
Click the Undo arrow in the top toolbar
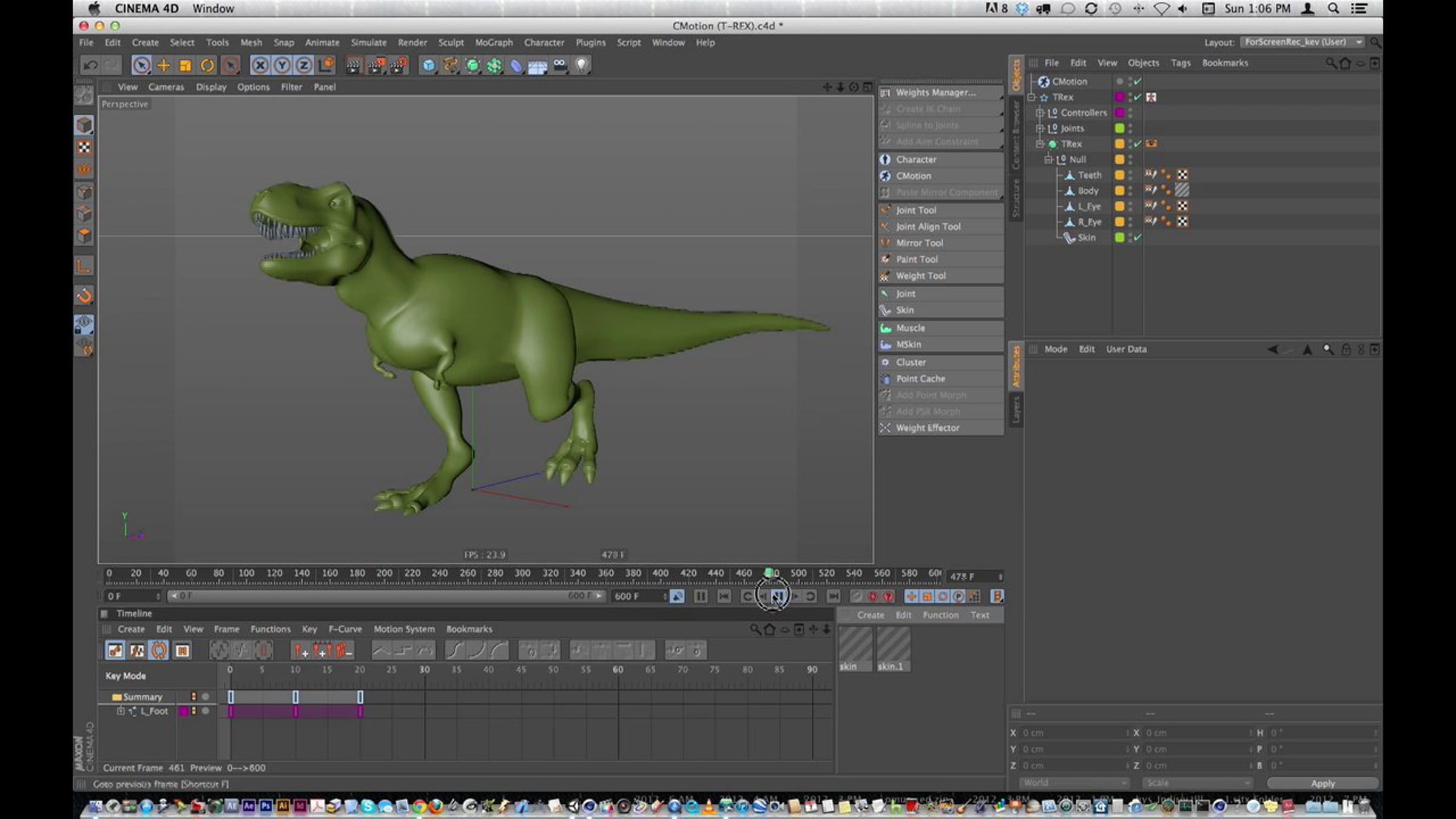point(90,65)
